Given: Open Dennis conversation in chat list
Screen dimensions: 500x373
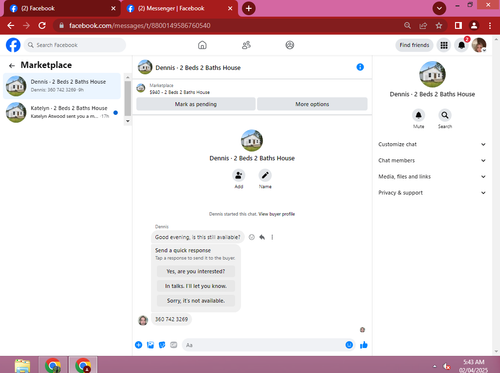Looking at the screenshot, I should (62, 86).
